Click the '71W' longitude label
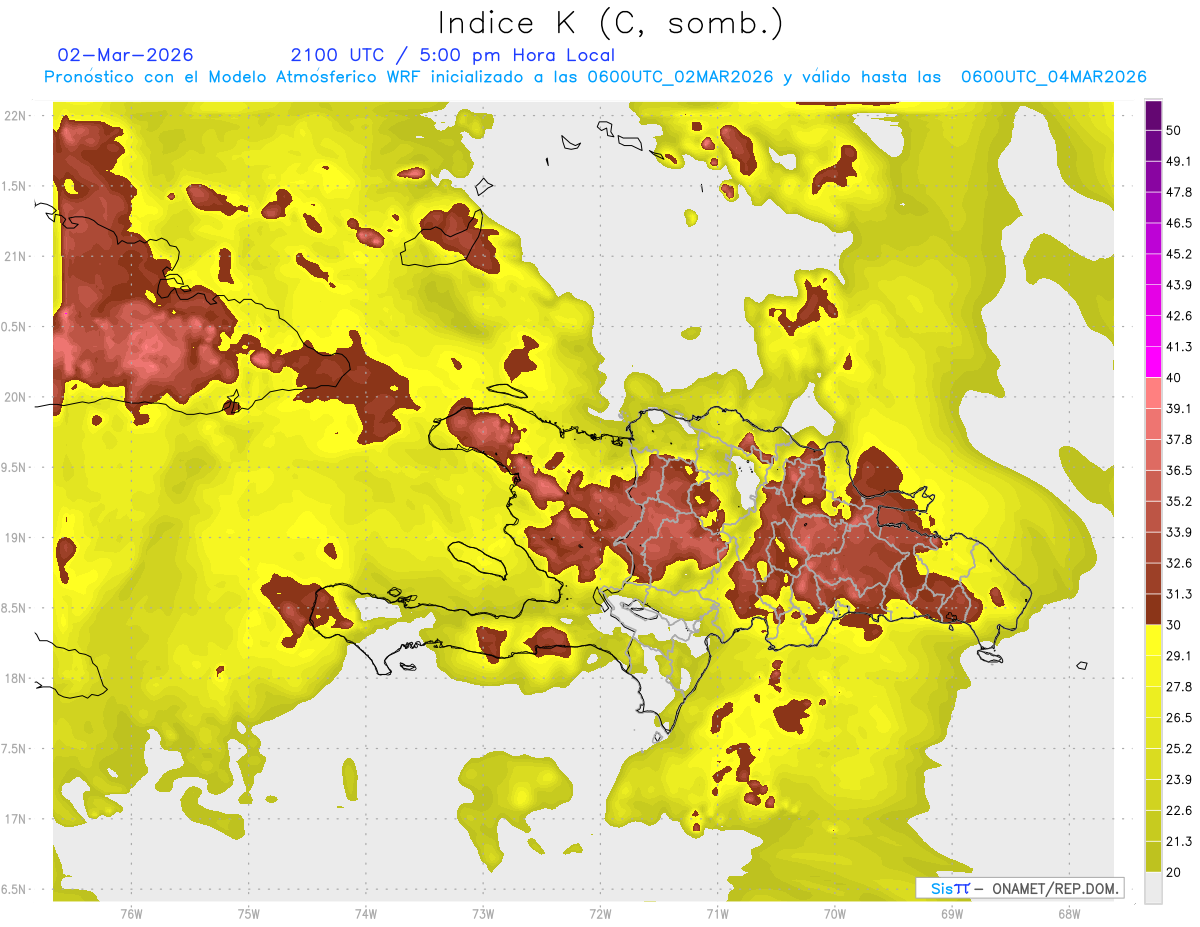This screenshot has width=1200, height=927. tap(717, 914)
